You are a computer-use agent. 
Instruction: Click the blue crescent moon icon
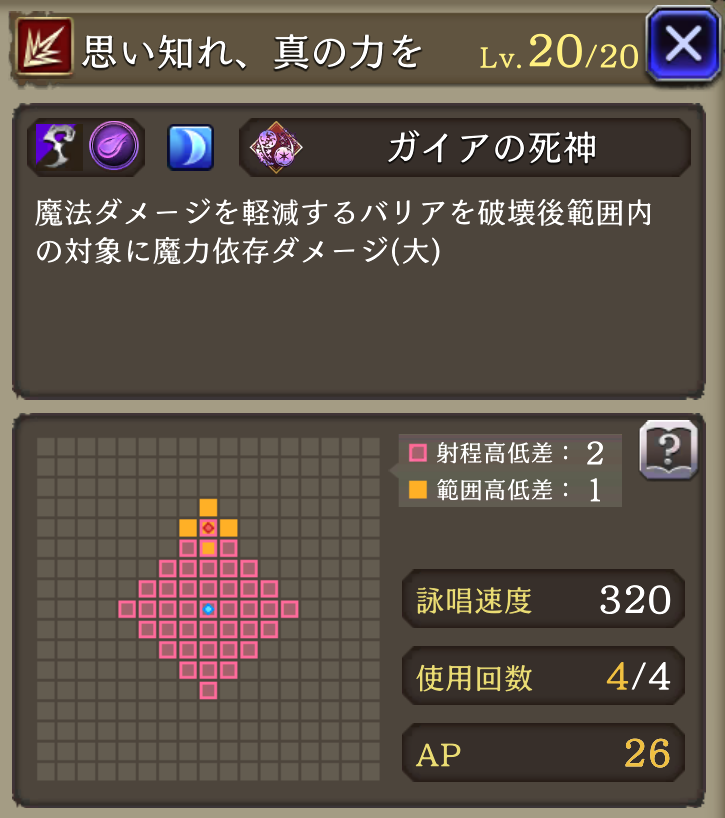(x=190, y=147)
